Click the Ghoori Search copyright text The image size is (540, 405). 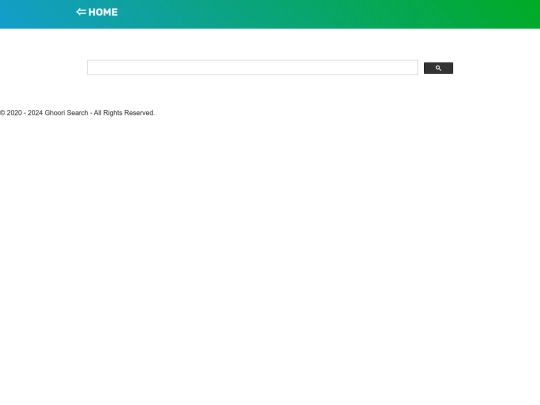pyautogui.click(x=77, y=113)
